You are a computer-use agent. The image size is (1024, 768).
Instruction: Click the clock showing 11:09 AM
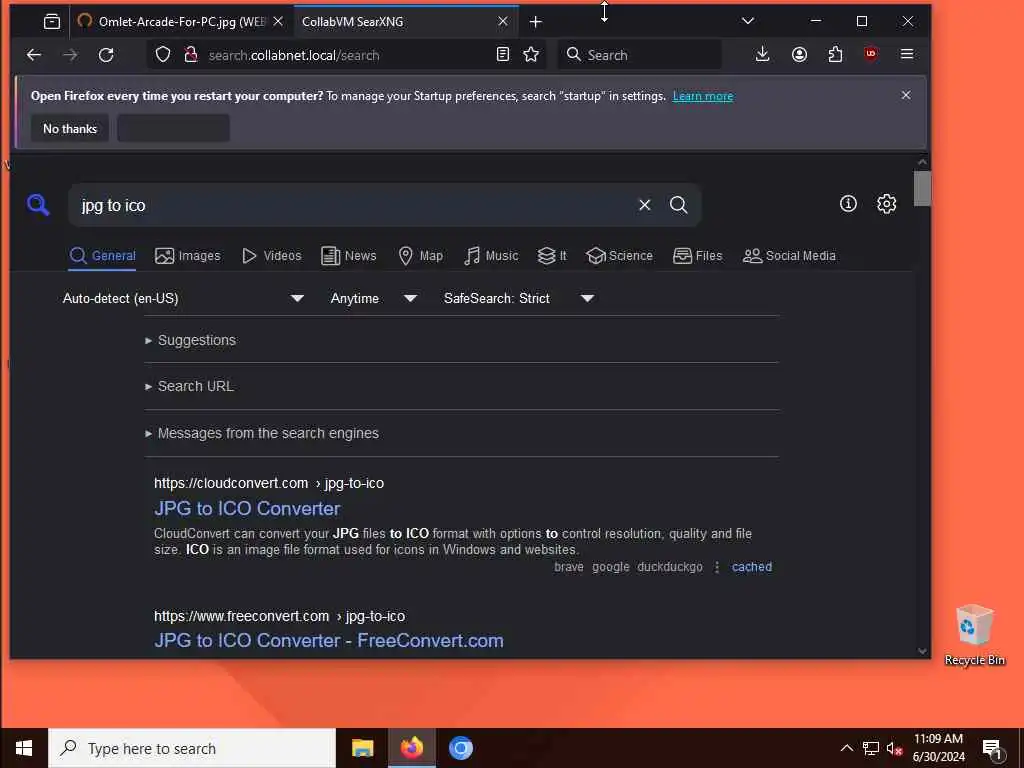click(938, 739)
